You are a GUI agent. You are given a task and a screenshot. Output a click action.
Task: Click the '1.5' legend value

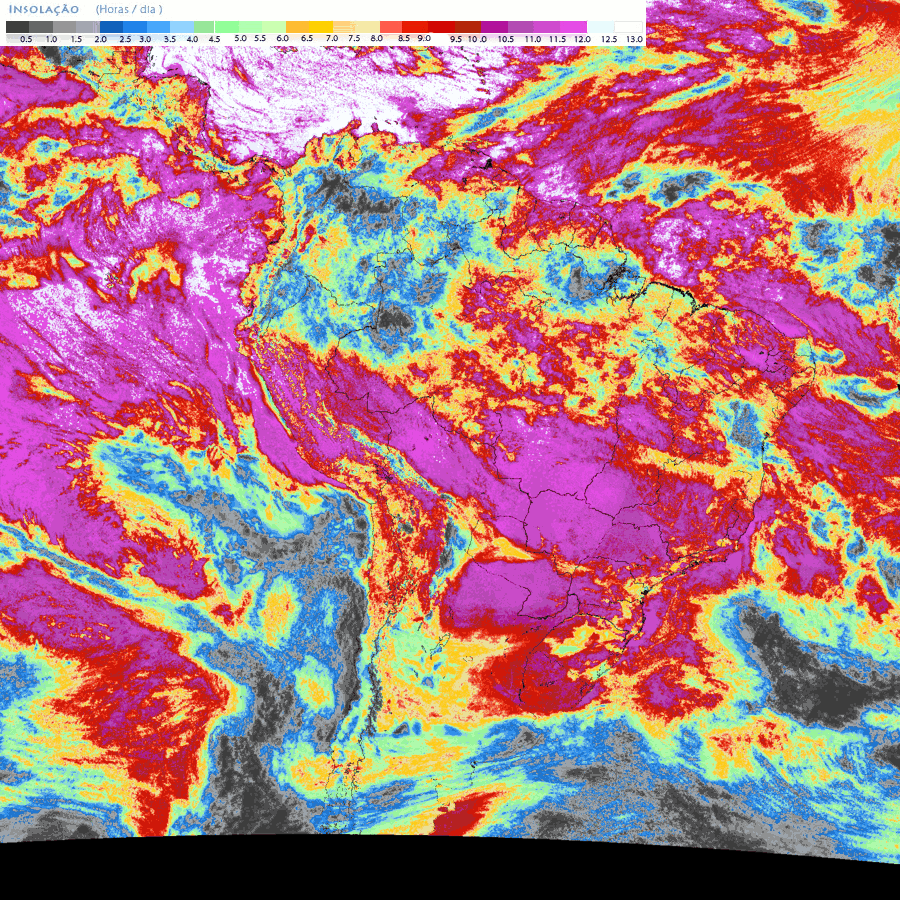pyautogui.click(x=76, y=39)
